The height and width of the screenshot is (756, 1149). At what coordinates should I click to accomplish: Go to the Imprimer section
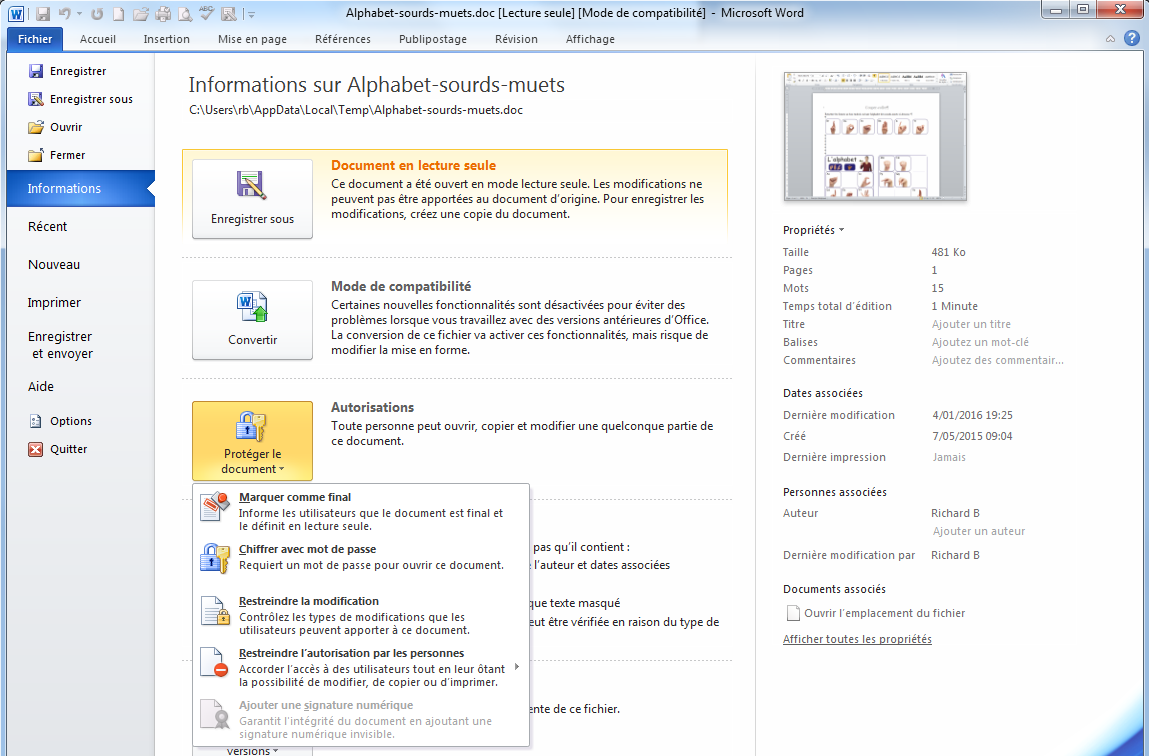click(54, 303)
